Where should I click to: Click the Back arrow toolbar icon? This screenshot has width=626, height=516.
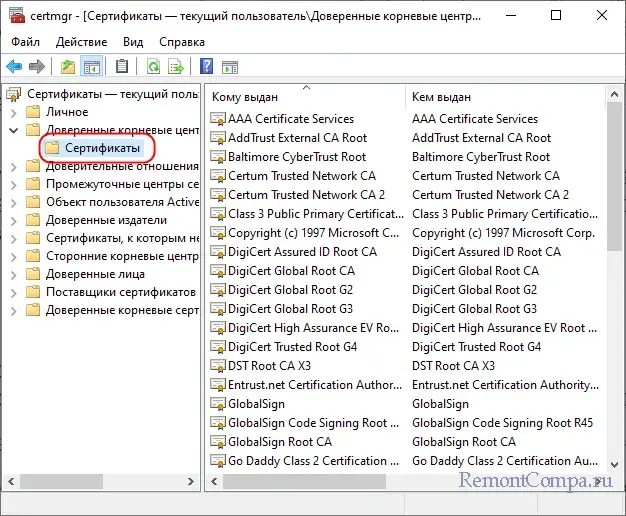(14, 67)
